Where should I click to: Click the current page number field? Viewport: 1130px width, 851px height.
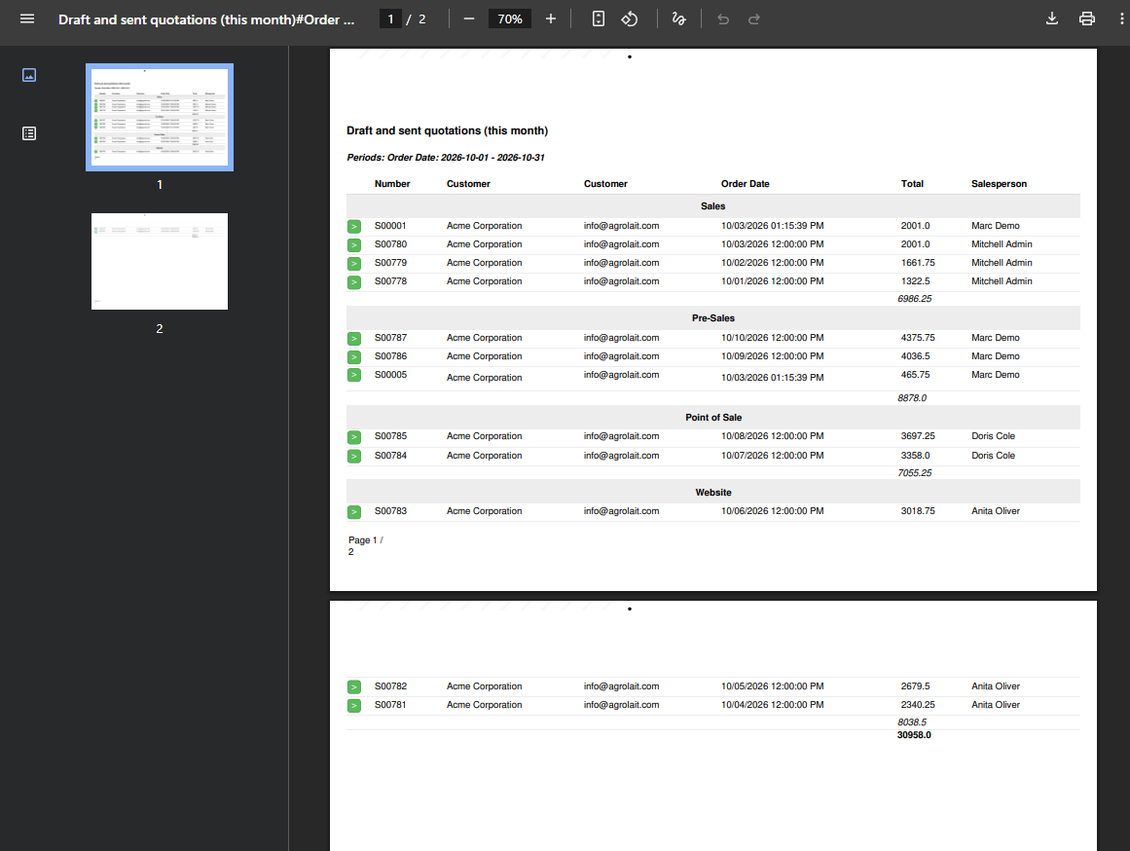pyautogui.click(x=391, y=19)
